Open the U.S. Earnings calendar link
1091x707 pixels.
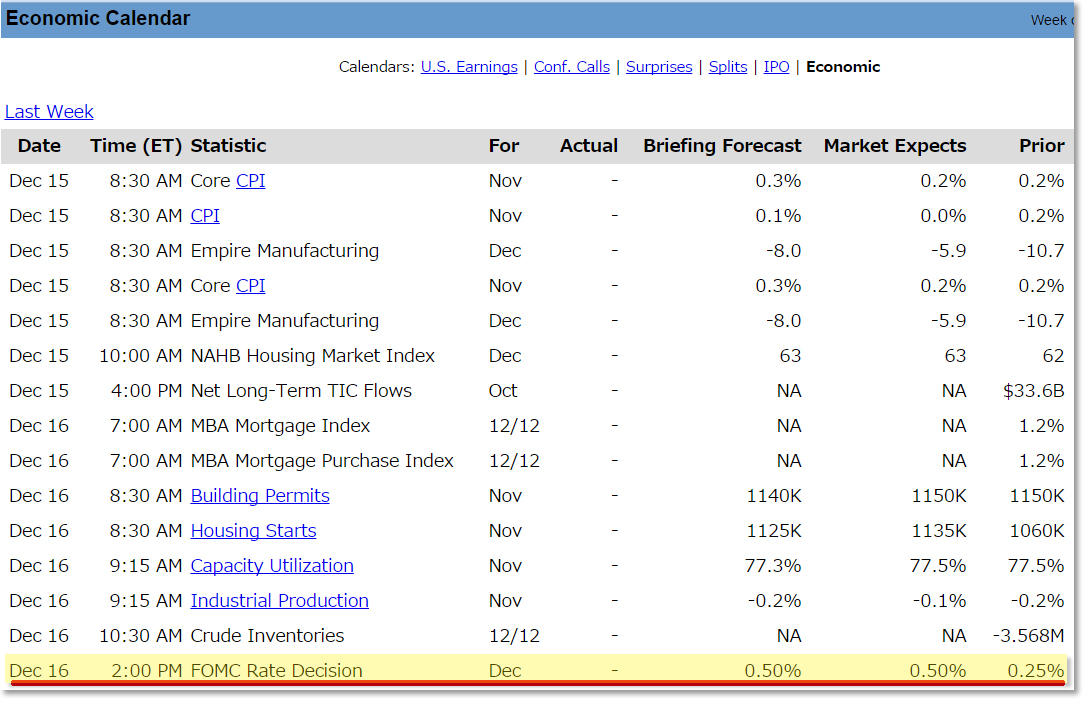(469, 67)
